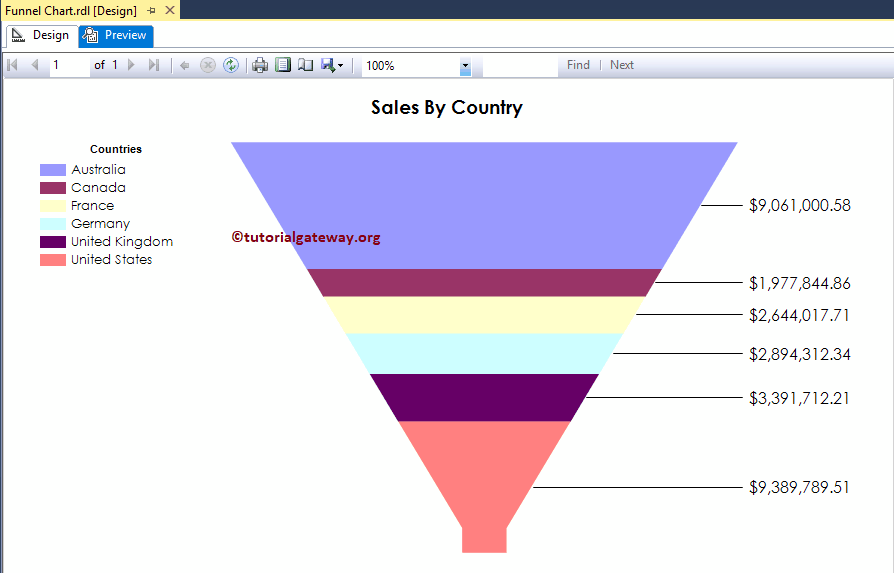The image size is (894, 573).
Task: Click the find text input box
Action: tap(520, 66)
